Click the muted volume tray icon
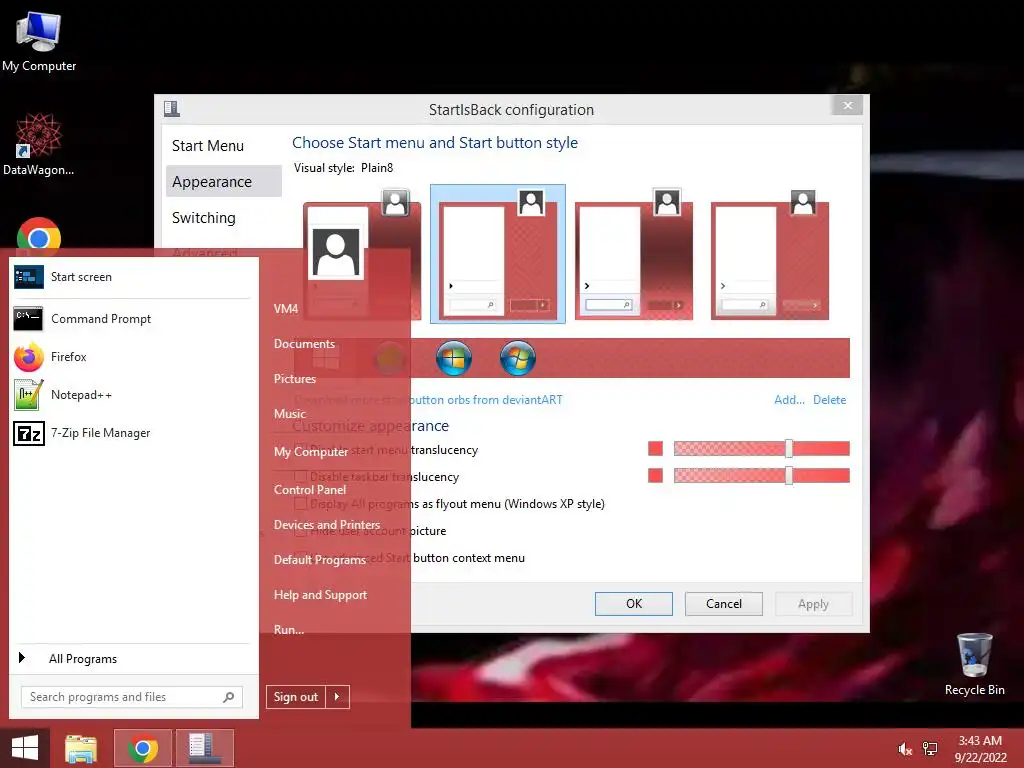 904,749
